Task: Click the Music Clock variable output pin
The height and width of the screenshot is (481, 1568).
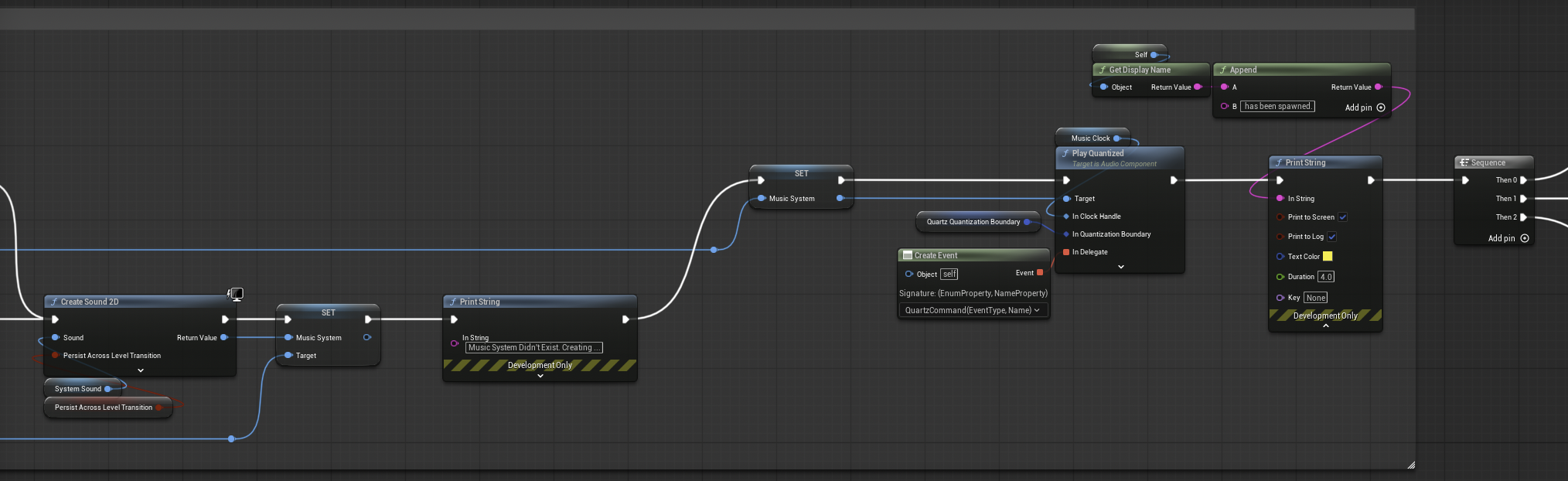Action: pos(1116,138)
